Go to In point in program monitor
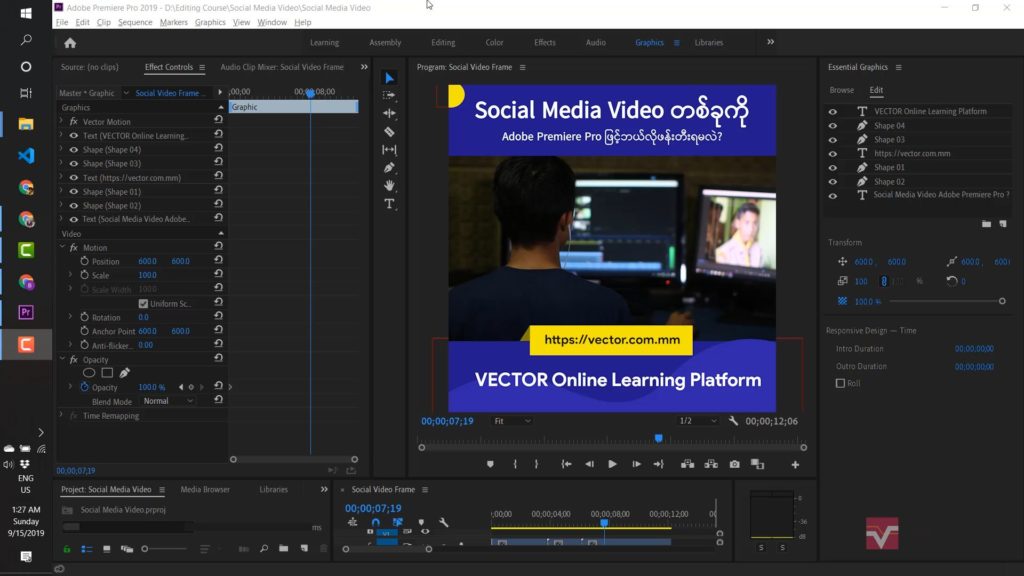This screenshot has height=576, width=1024. (x=566, y=464)
